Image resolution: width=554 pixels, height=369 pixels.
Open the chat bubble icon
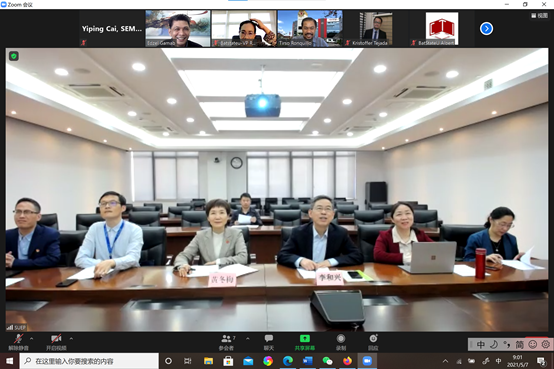tap(269, 342)
